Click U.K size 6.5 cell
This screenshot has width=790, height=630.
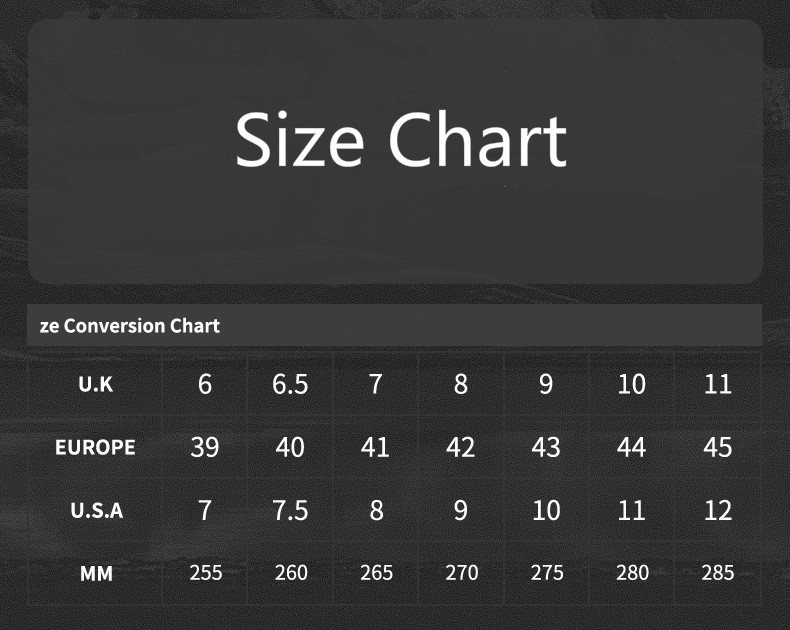(x=290, y=384)
